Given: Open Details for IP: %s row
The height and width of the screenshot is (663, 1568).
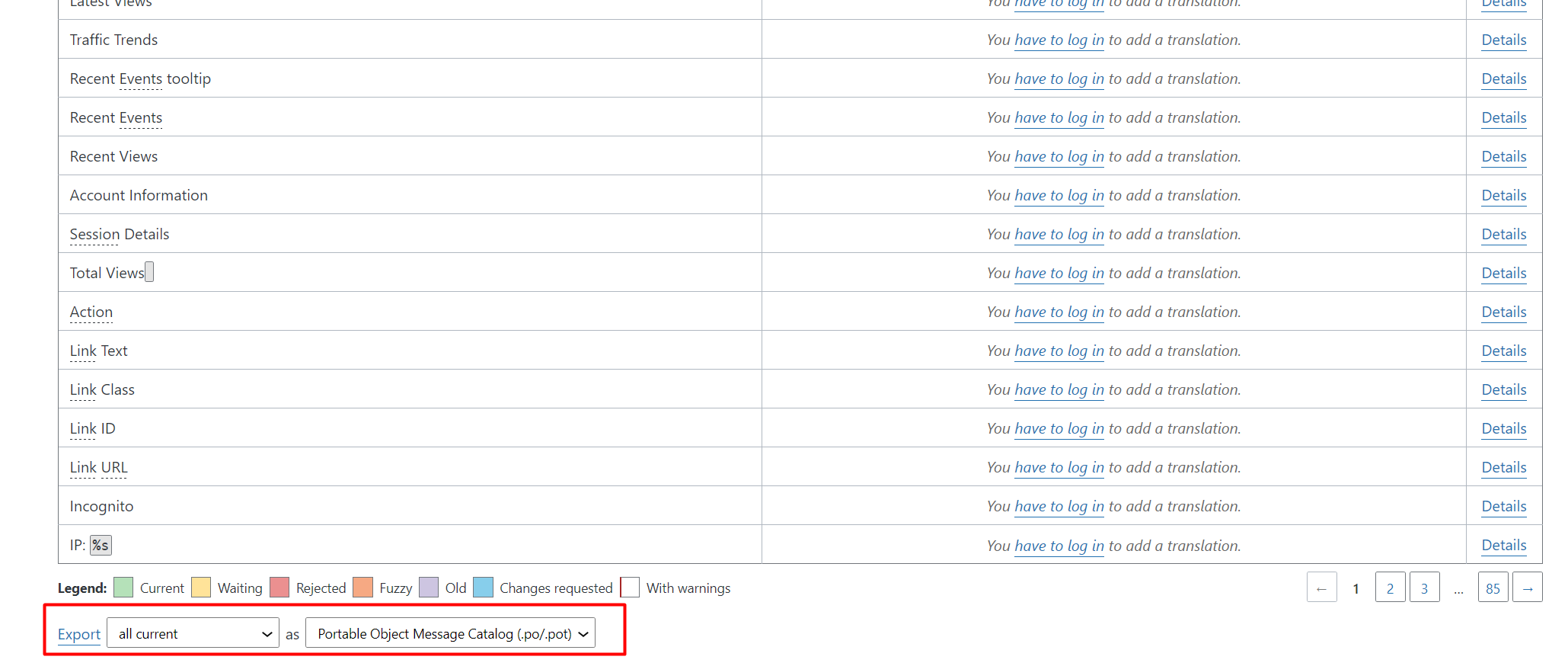Looking at the screenshot, I should point(1503,545).
